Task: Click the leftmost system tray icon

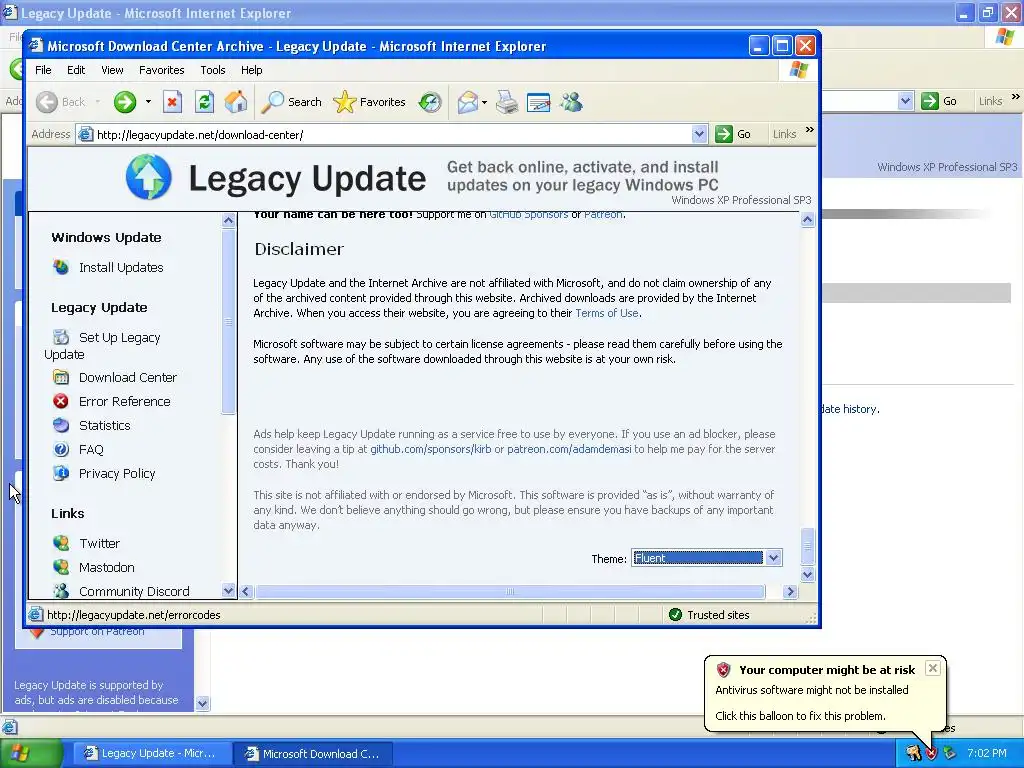Action: (913, 754)
